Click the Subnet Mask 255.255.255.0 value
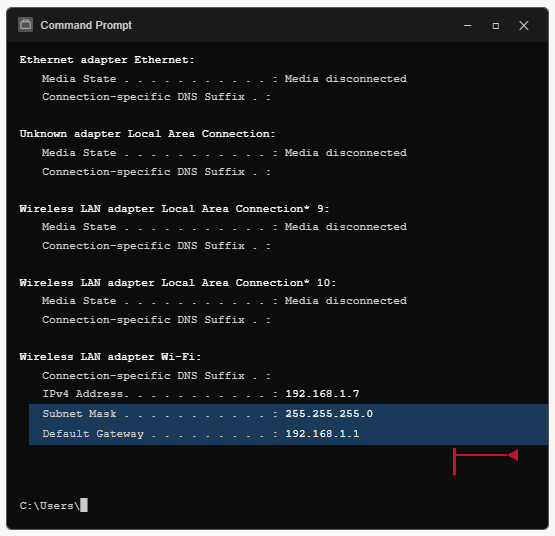This screenshot has height=536, width=555. coord(329,414)
